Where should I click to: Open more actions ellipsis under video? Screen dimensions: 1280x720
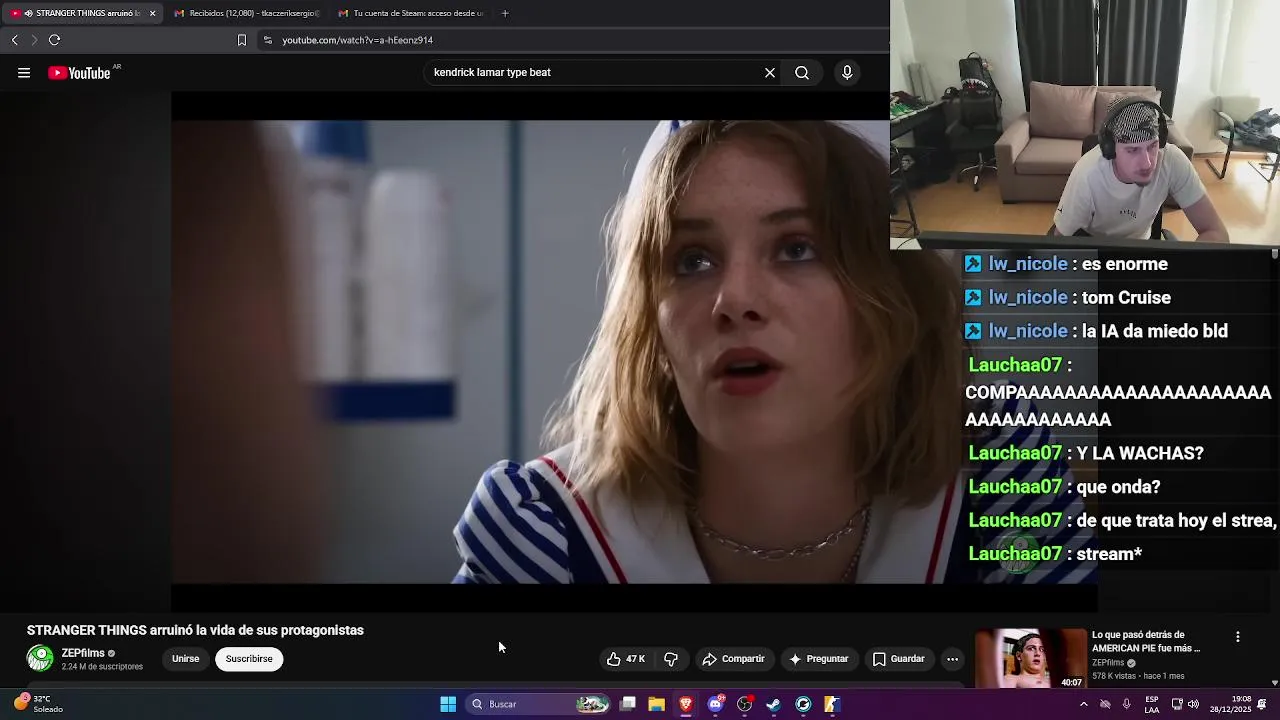click(953, 659)
